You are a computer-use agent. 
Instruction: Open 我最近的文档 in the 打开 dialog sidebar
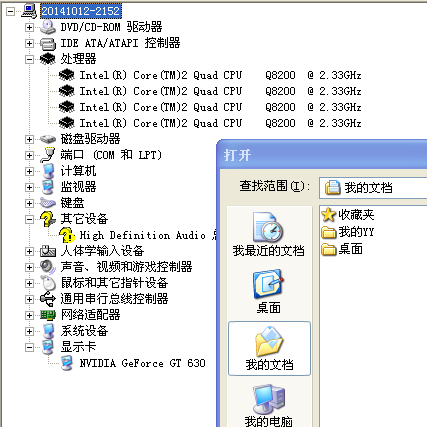pyautogui.click(x=269, y=234)
